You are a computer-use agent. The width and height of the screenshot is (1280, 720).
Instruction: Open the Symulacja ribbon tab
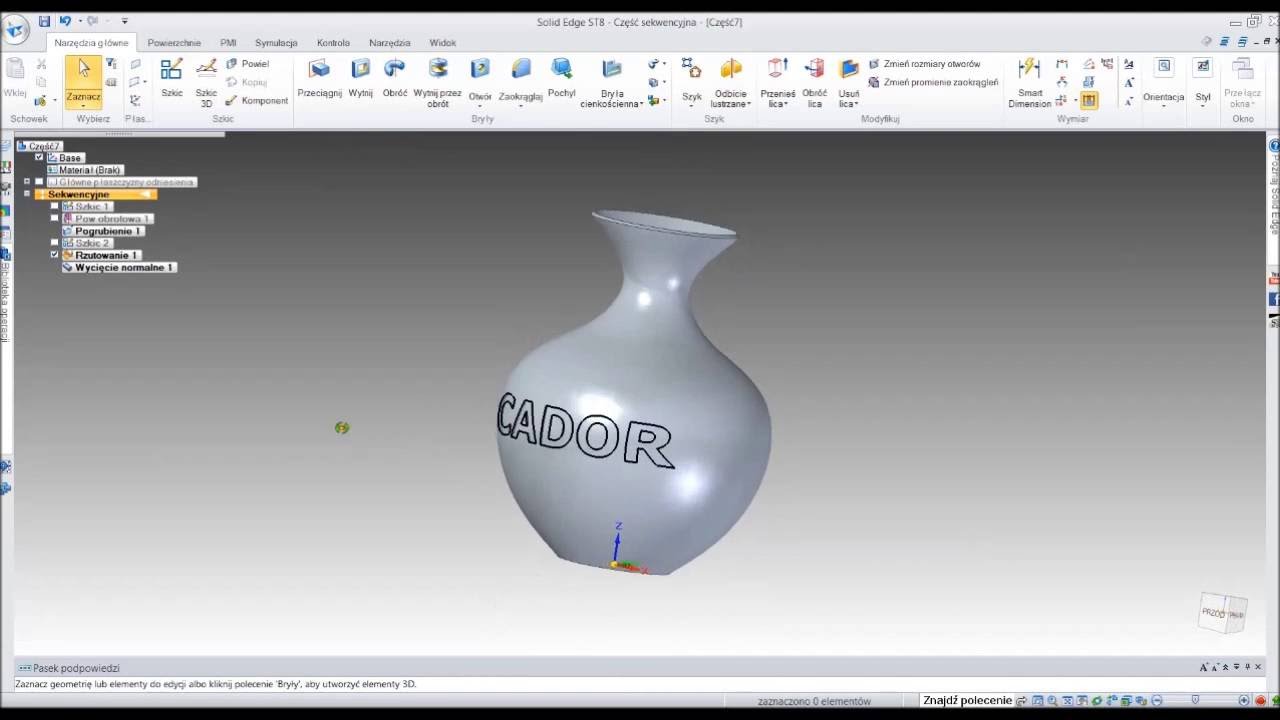[276, 43]
